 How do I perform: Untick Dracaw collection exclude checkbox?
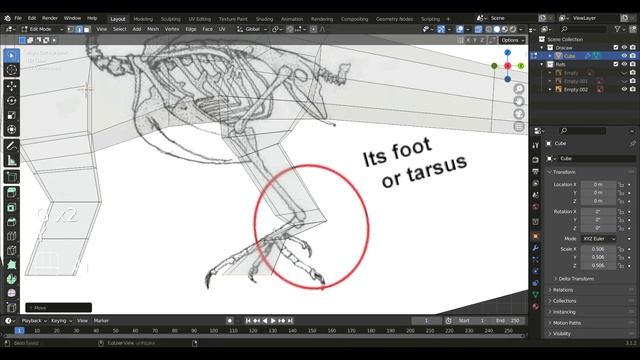click(x=616, y=48)
